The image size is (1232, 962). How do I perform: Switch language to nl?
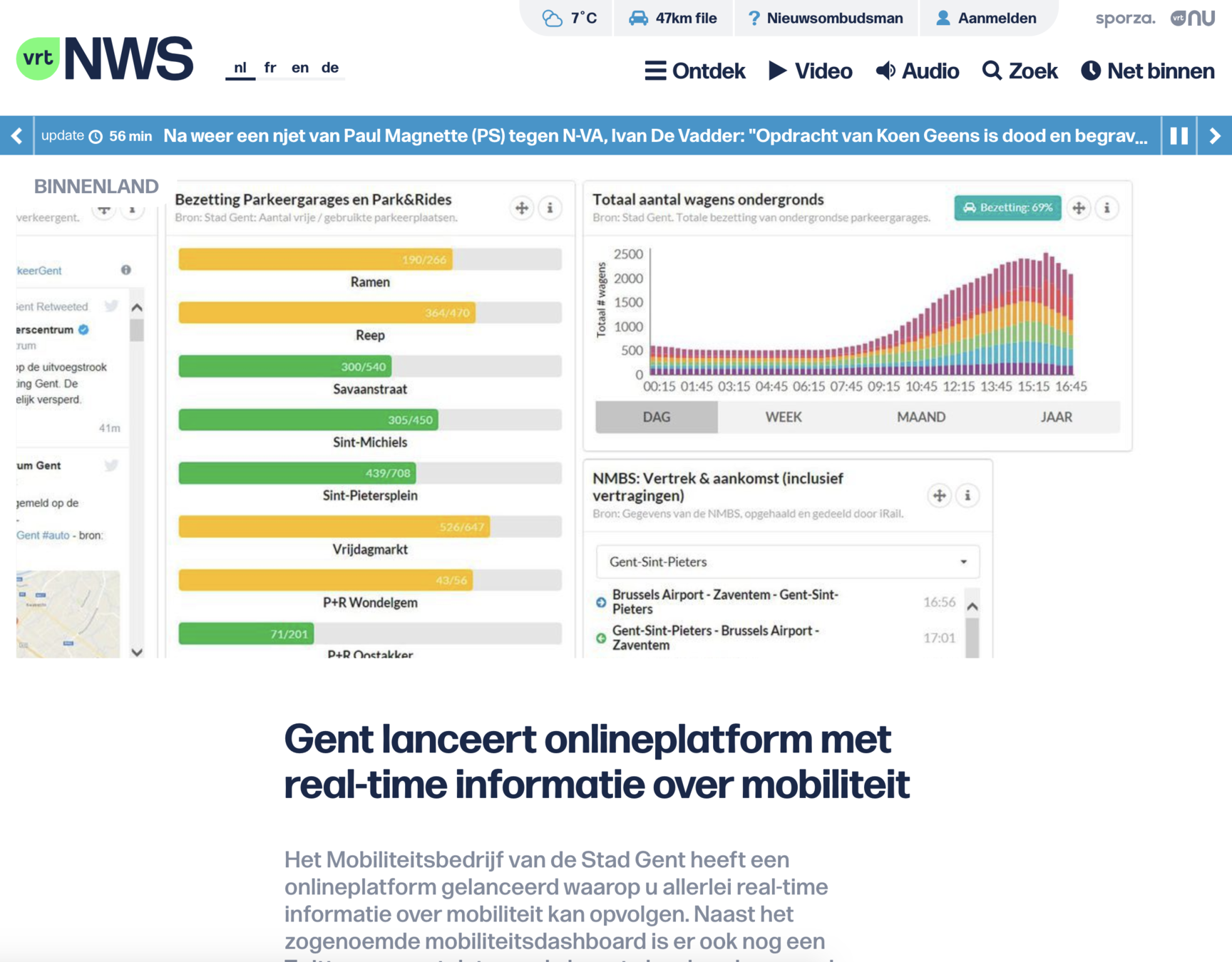[x=240, y=68]
